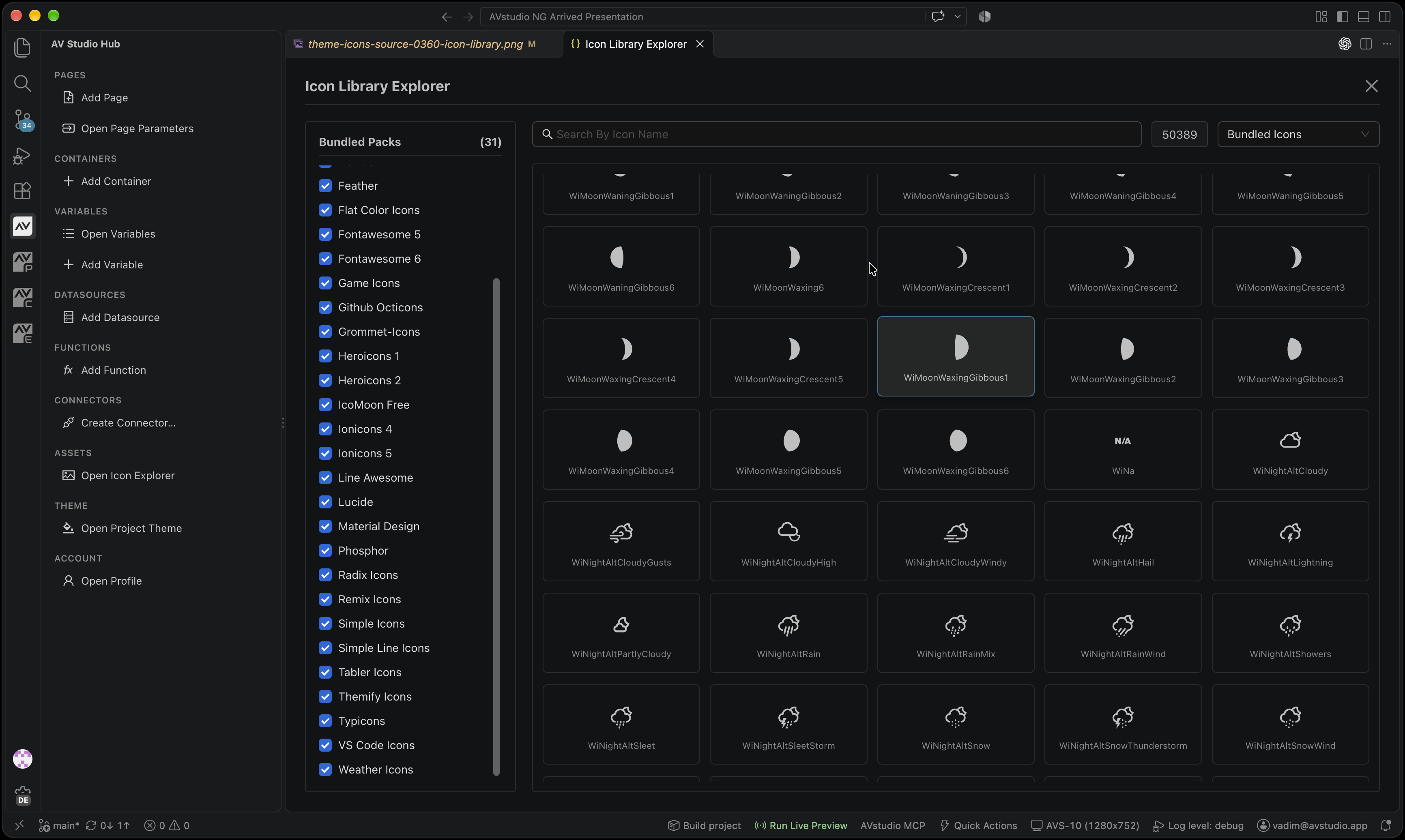Click the Bundled Packs list scrollbar

[x=496, y=526]
